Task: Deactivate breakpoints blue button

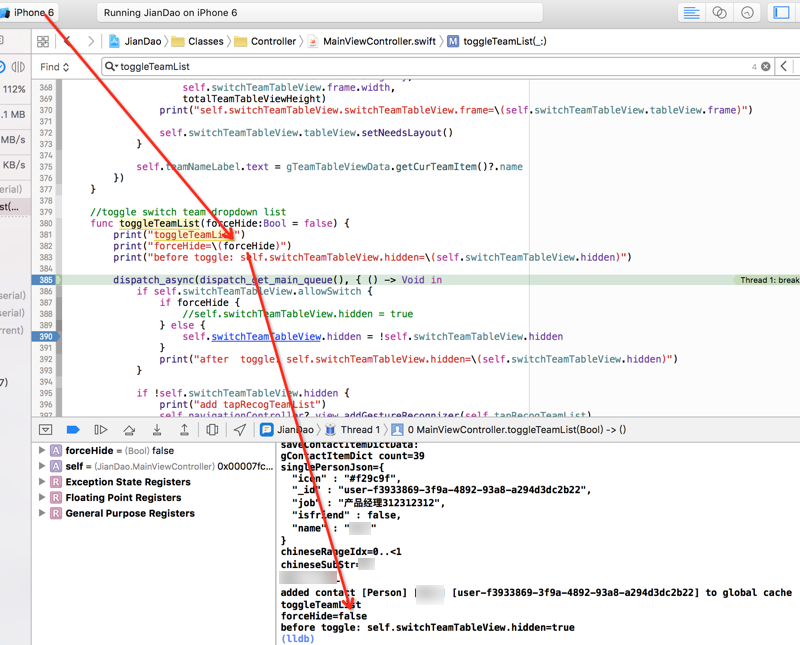Action: (x=73, y=430)
